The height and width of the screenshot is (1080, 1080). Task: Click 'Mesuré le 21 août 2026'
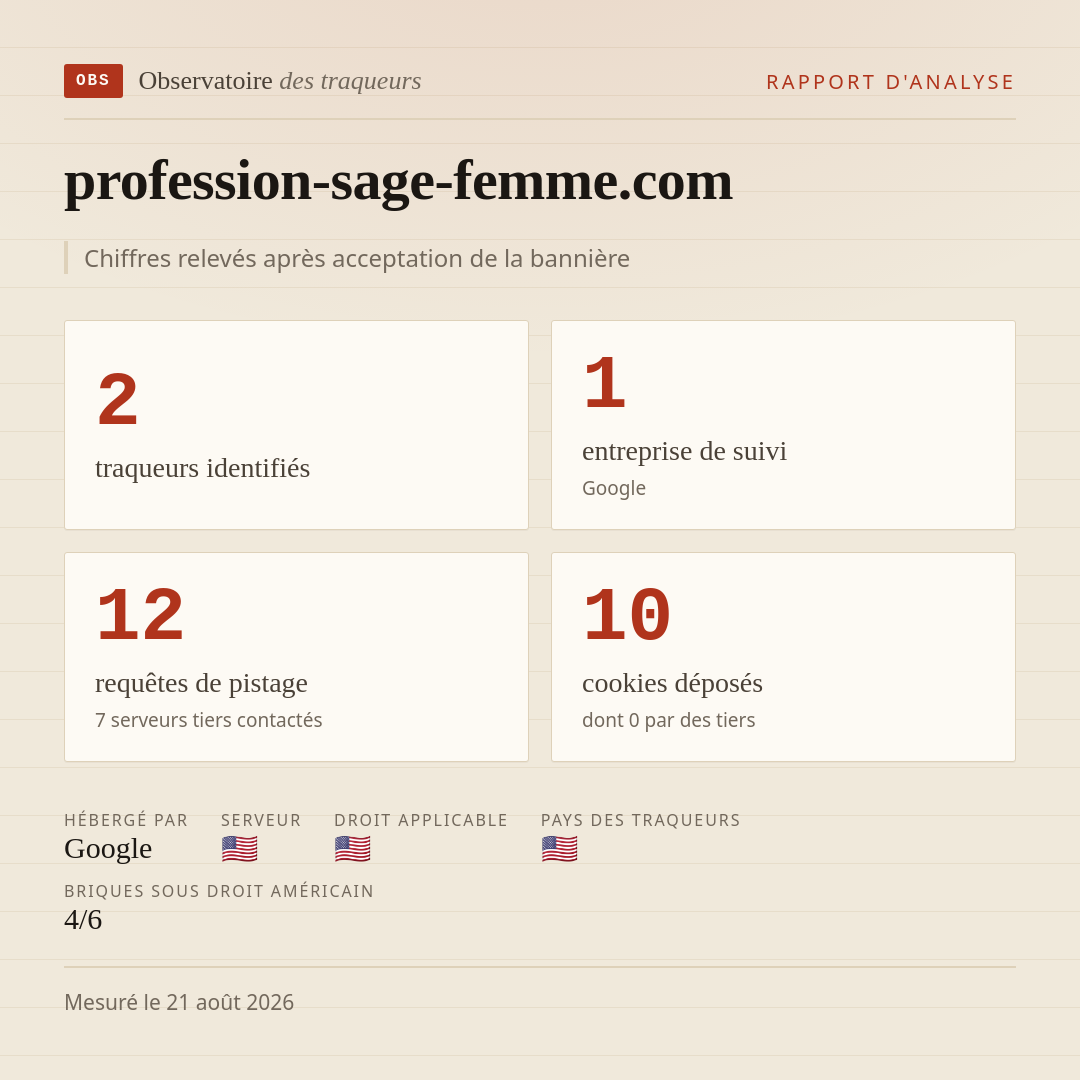[x=179, y=1002]
